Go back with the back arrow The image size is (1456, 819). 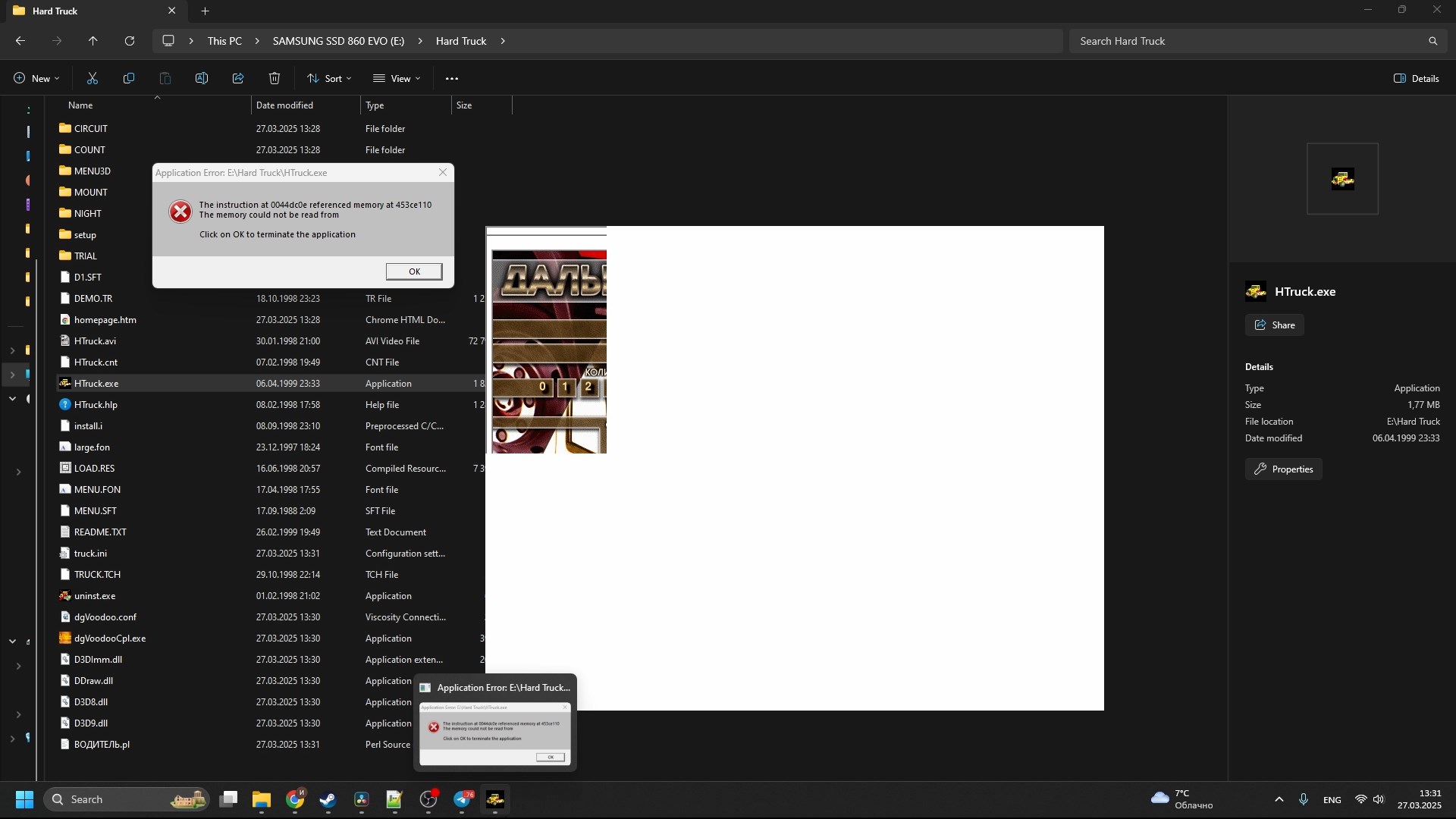20,41
